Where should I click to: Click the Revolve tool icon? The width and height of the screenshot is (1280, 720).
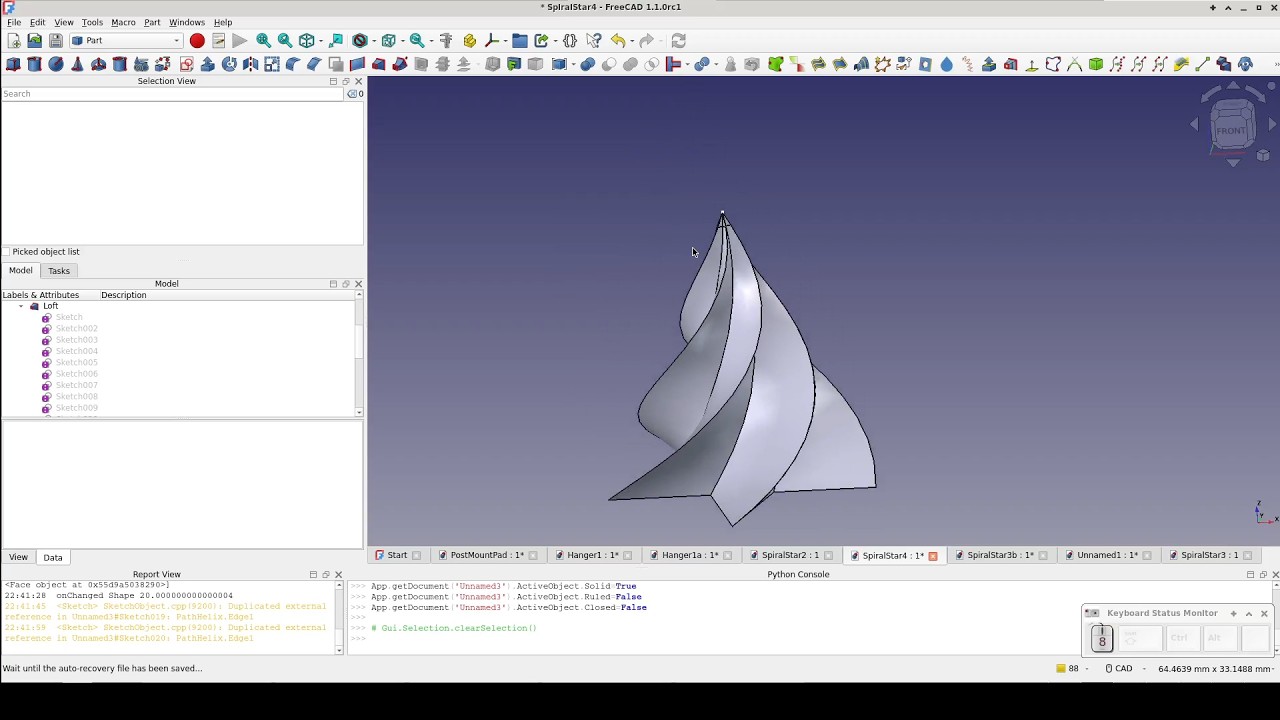[229, 64]
